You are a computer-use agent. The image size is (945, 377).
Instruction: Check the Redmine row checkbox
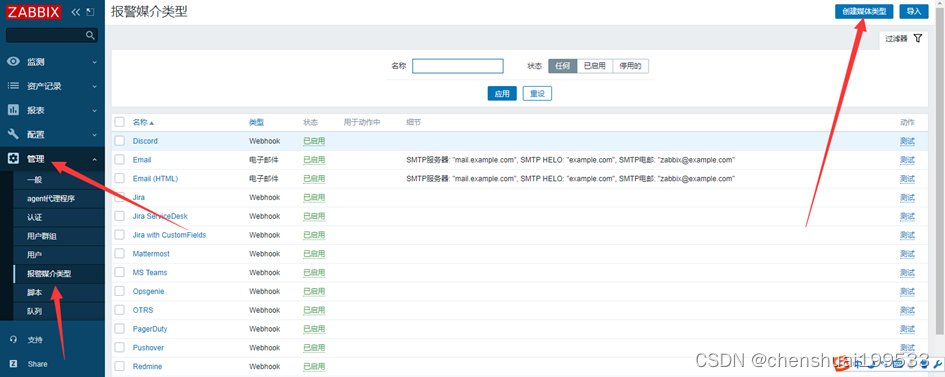coord(119,366)
